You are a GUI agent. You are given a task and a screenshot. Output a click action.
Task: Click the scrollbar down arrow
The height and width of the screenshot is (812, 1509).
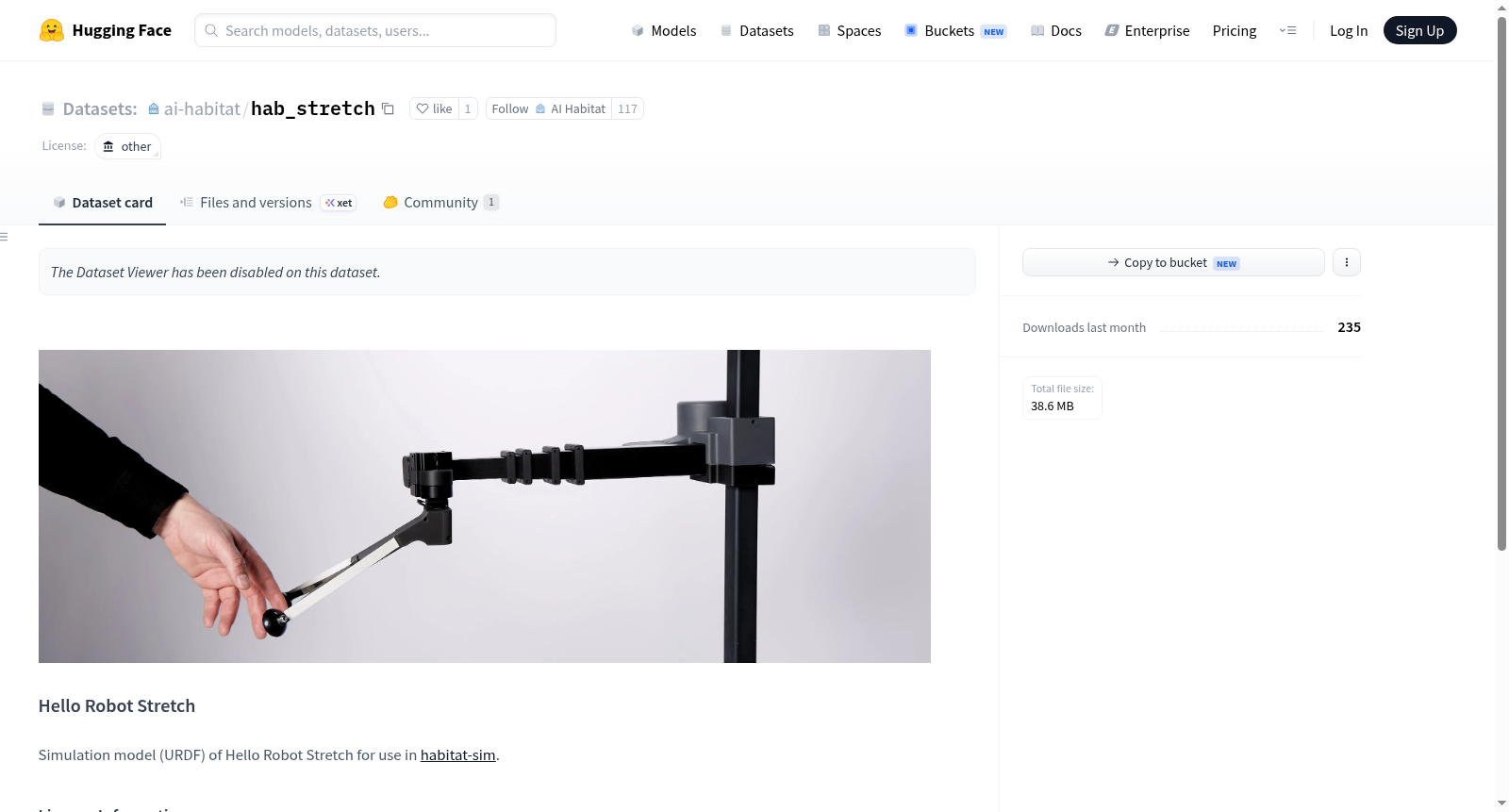point(1501,804)
